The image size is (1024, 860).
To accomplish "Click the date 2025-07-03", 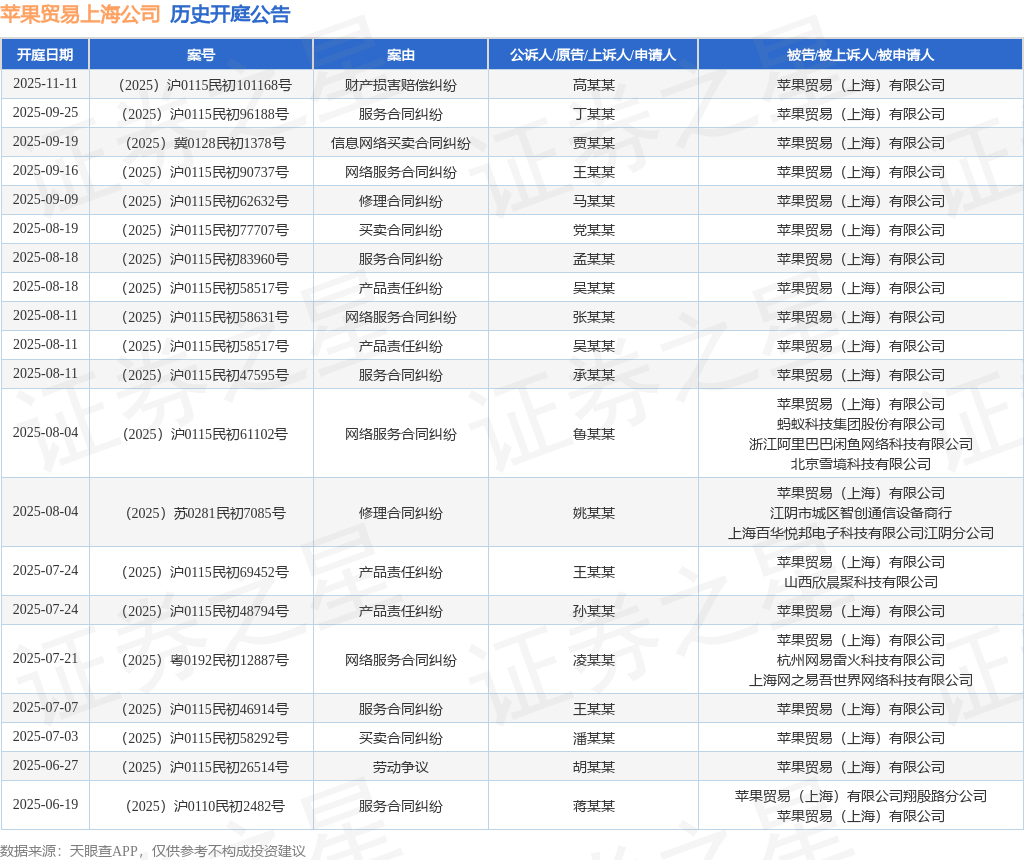I will point(45,737).
